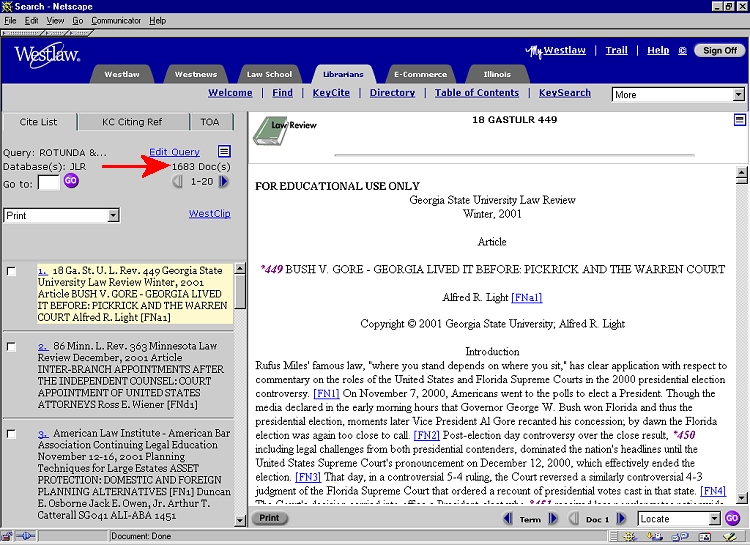This screenshot has width=750, height=545.
Task: Open the View menu
Action: pos(55,21)
